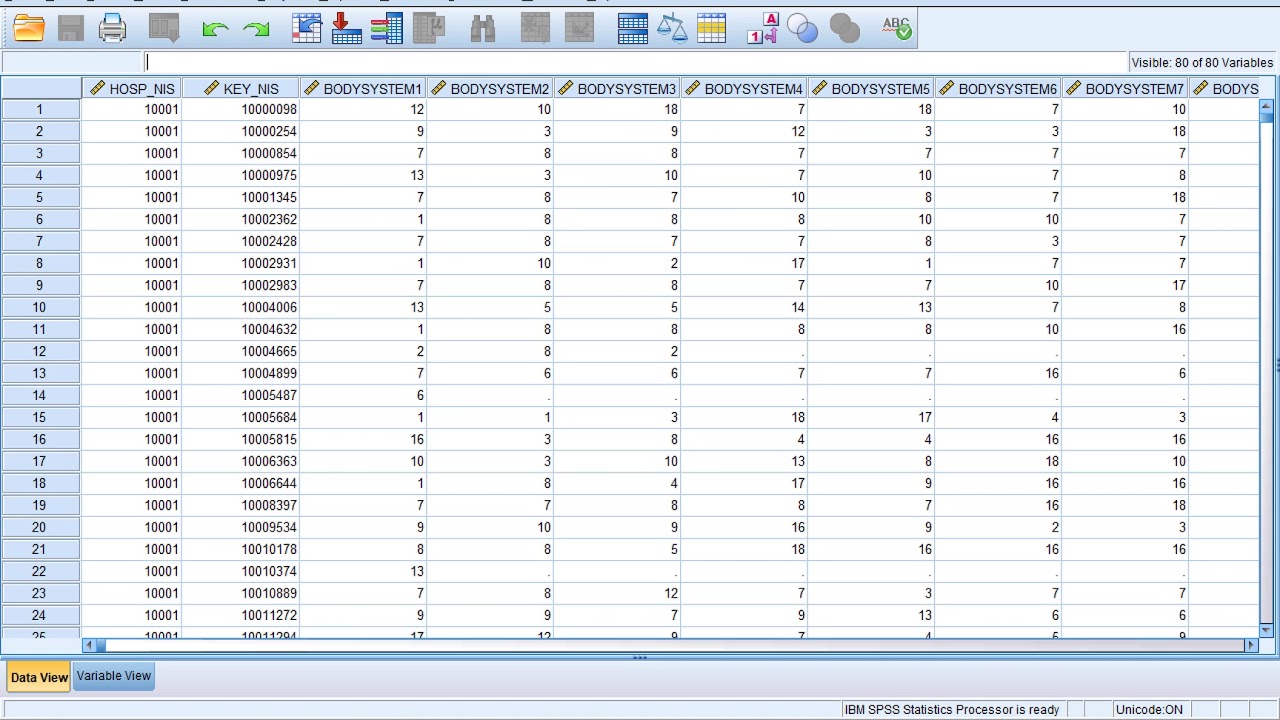Click the Use variable sets icon

click(803, 28)
